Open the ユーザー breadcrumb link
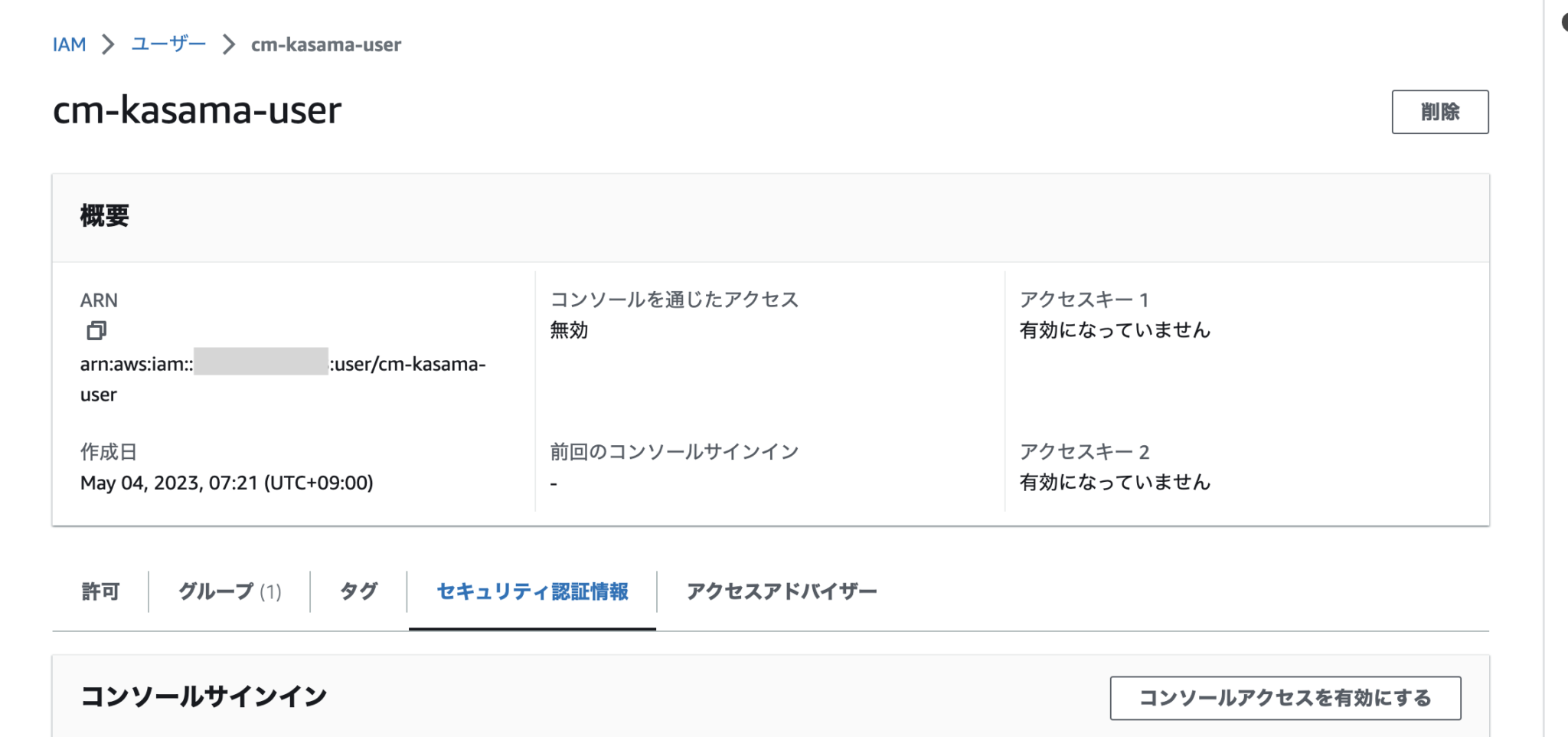Image resolution: width=1568 pixels, height=737 pixels. (168, 44)
